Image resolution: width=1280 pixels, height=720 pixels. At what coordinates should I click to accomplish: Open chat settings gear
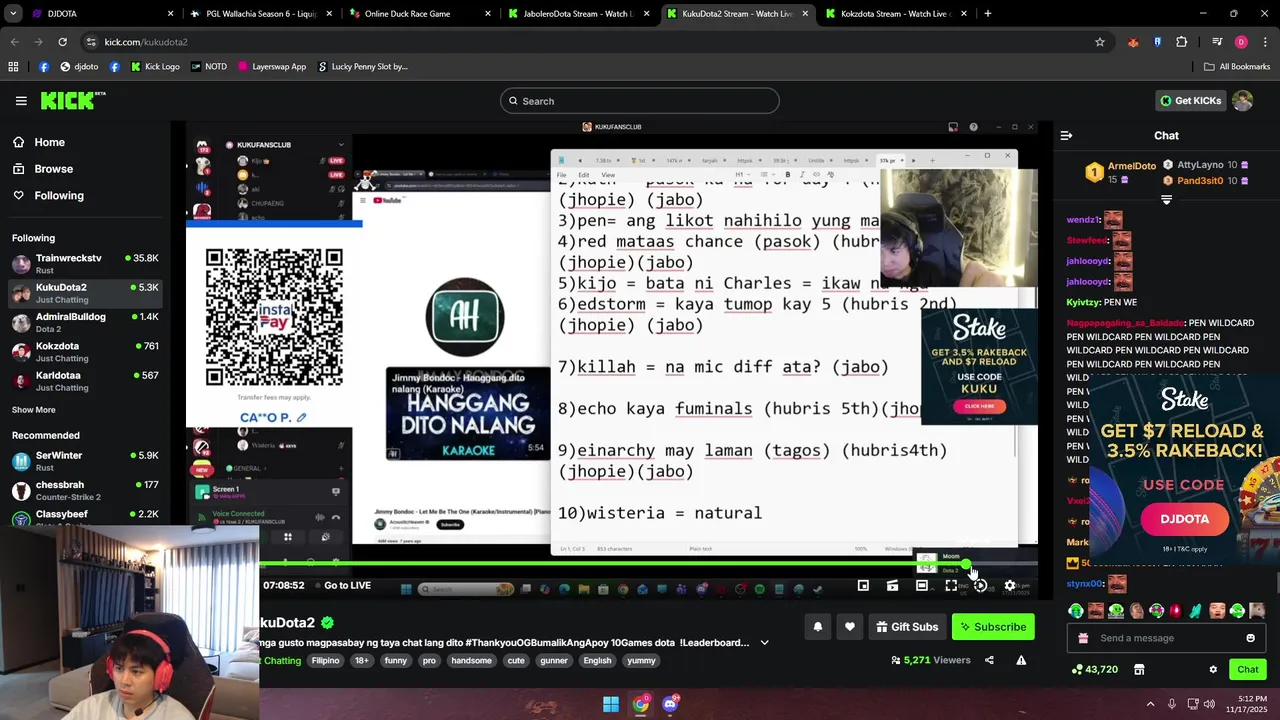click(x=1213, y=670)
